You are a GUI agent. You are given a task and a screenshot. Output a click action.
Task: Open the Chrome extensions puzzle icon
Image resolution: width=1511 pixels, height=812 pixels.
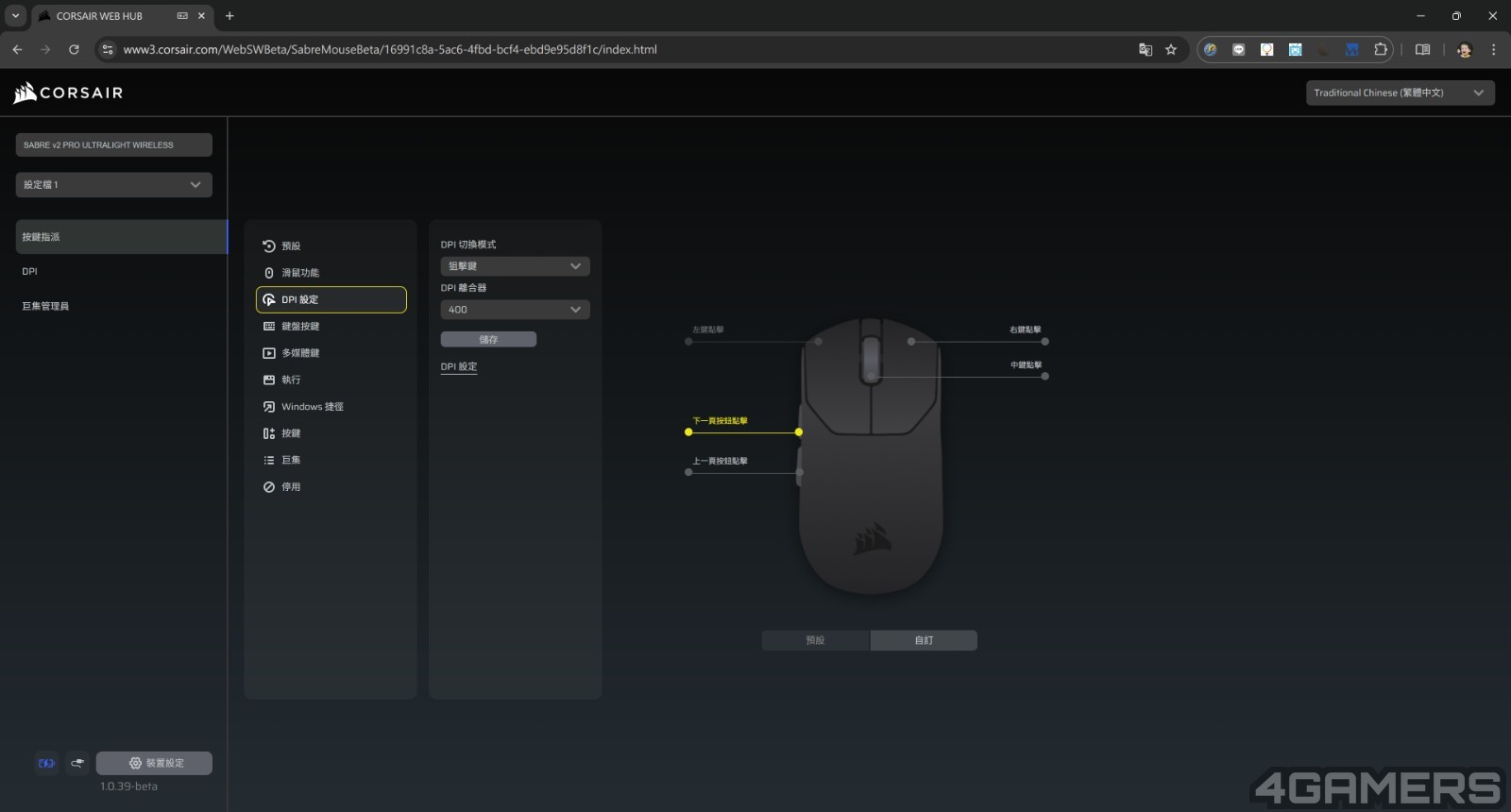point(1381,50)
